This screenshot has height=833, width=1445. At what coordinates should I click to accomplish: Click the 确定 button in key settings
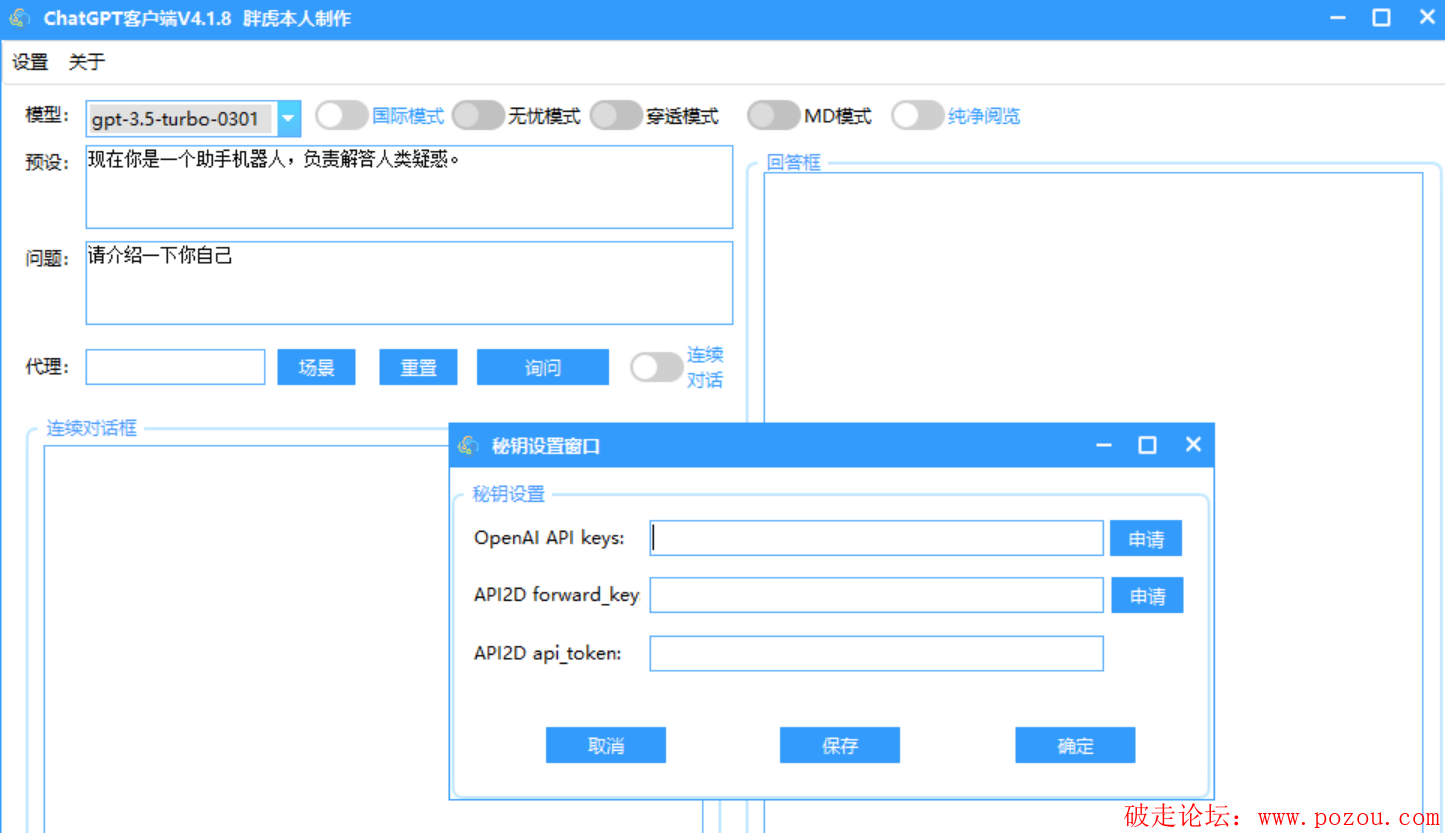point(1075,745)
